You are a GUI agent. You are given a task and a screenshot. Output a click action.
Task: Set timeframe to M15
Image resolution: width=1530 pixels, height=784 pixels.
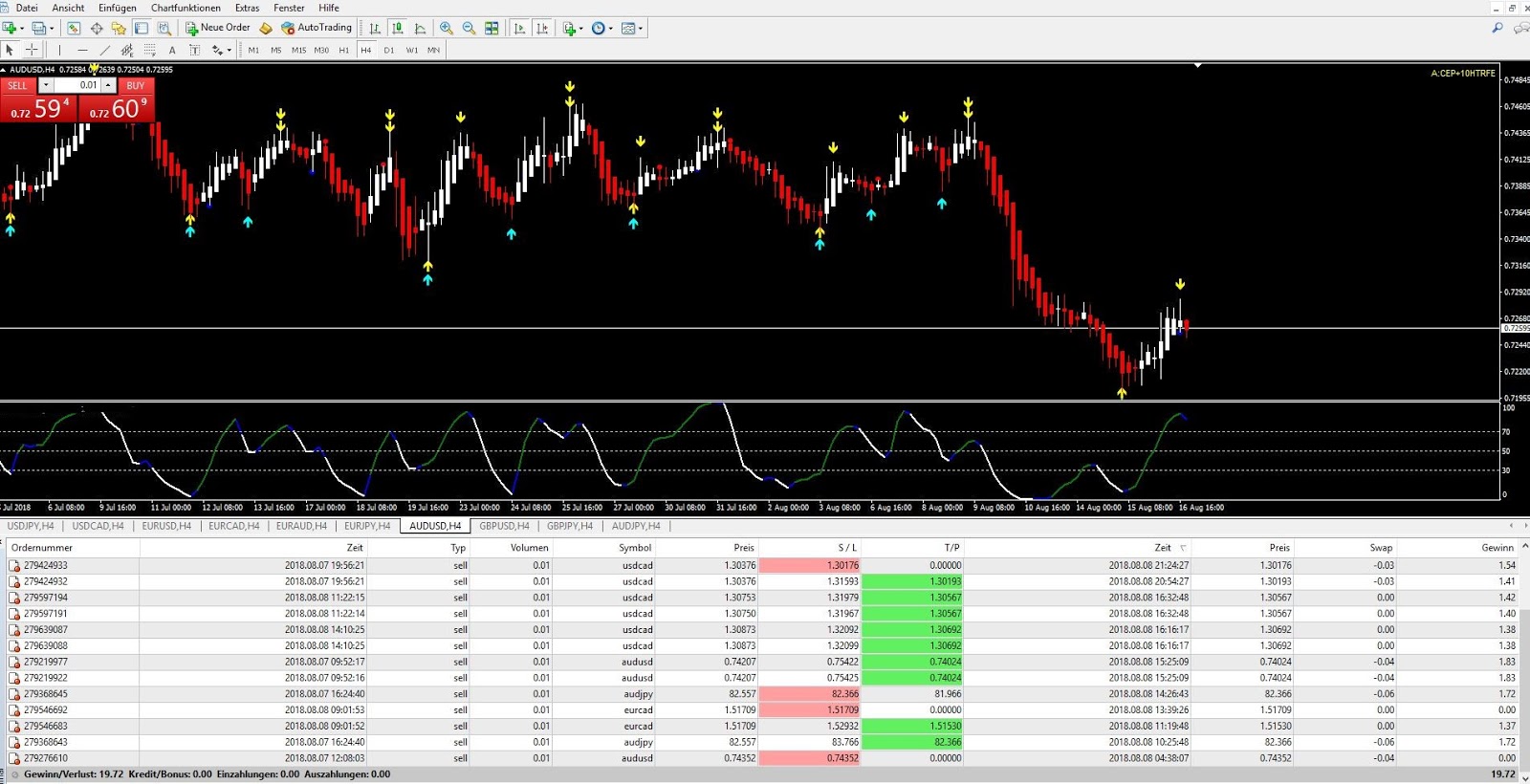coord(298,50)
